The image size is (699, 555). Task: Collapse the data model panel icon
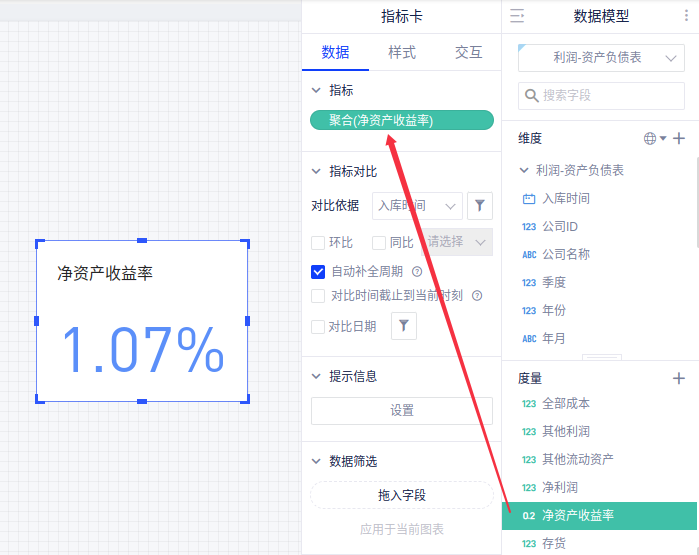[517, 16]
